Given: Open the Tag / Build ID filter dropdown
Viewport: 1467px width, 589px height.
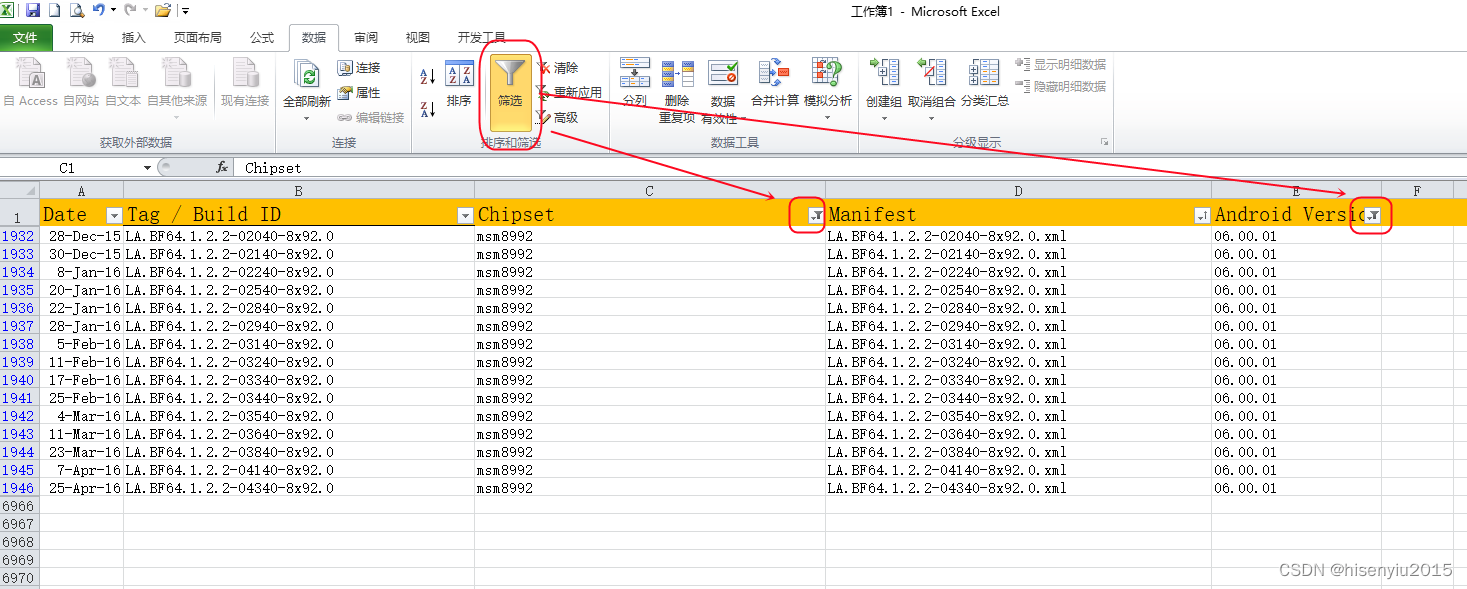Looking at the screenshot, I should [x=465, y=216].
